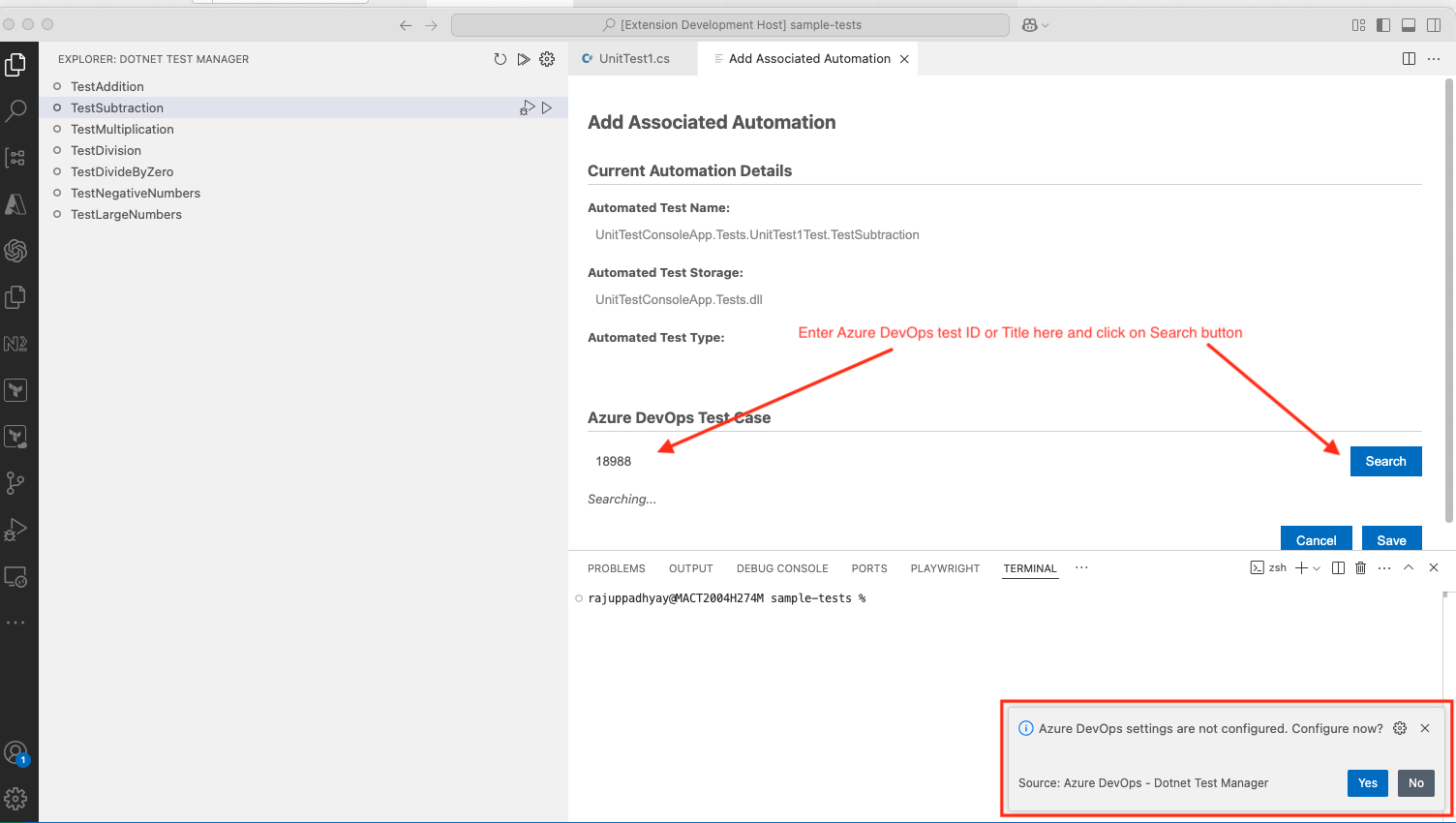Screen dimensions: 1456x823
Task: Select the TestDivision test
Action: click(x=303, y=150)
